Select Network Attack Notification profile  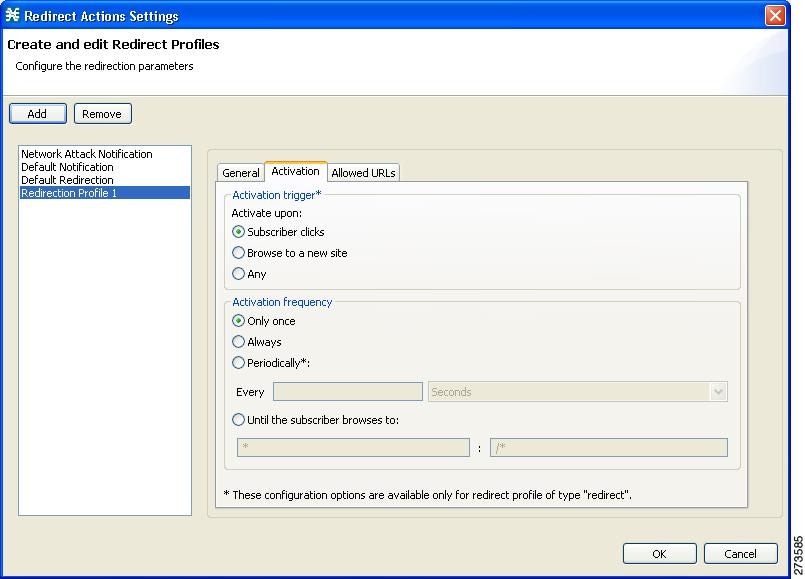(x=87, y=154)
